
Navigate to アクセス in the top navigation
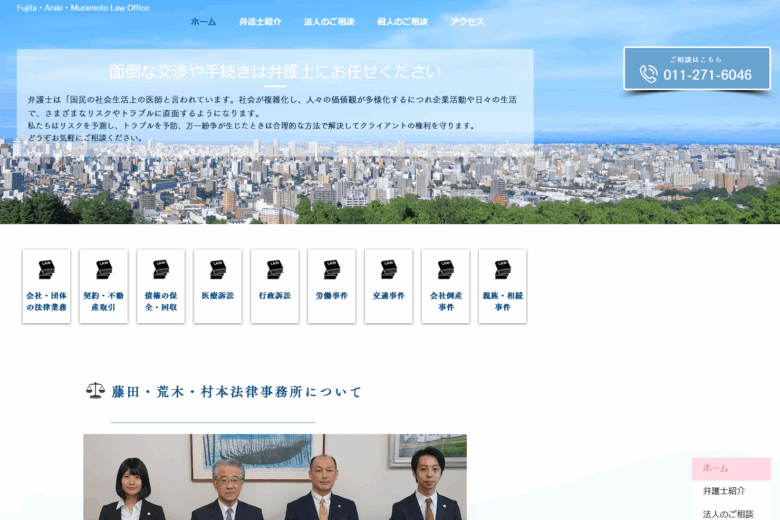467,21
